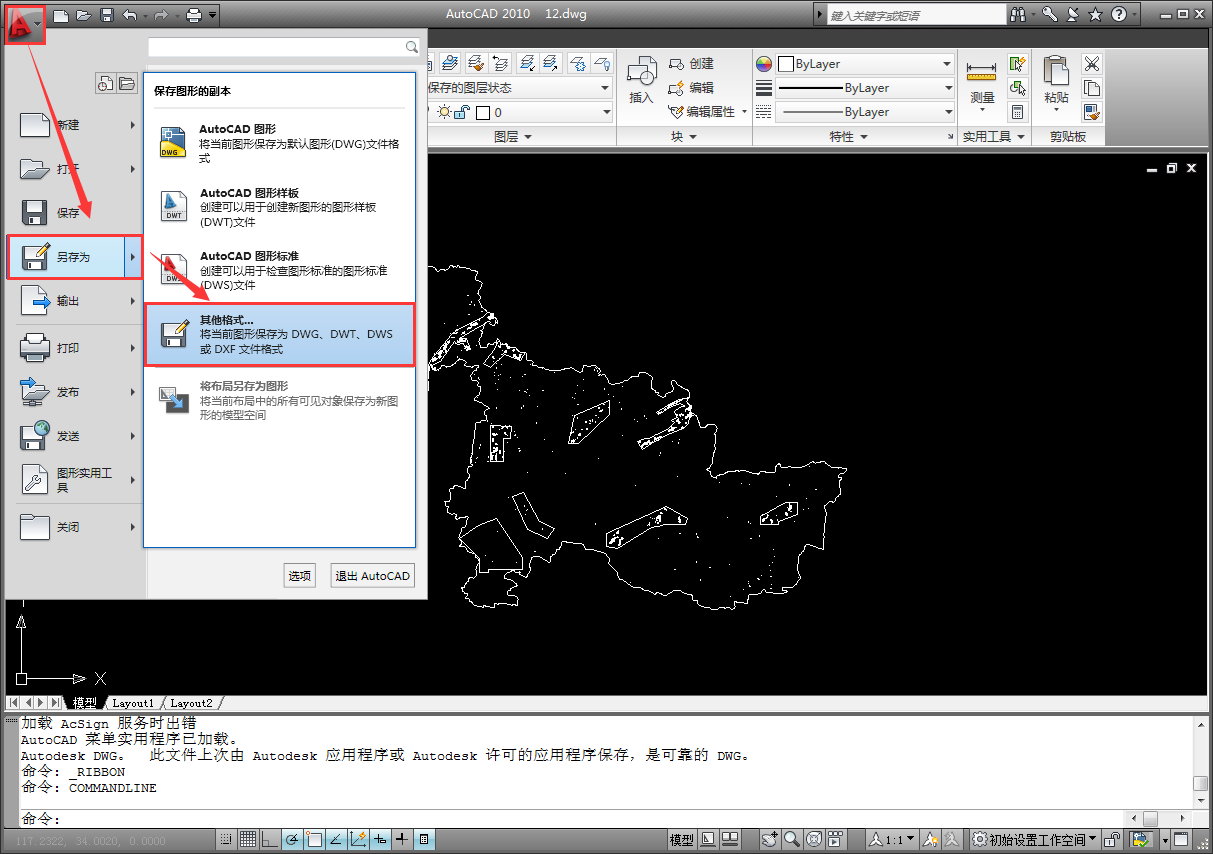The width and height of the screenshot is (1213, 854).
Task: Click the layer 0 white color swatch
Action: click(483, 113)
